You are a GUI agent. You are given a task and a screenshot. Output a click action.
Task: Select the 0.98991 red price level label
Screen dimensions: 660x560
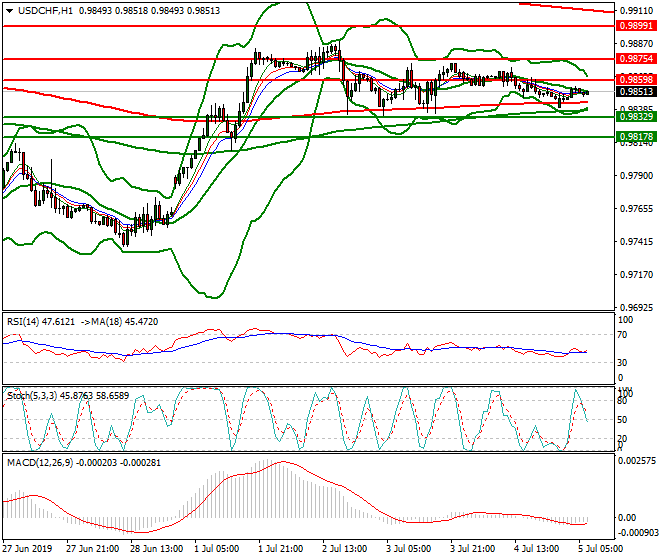[636, 26]
